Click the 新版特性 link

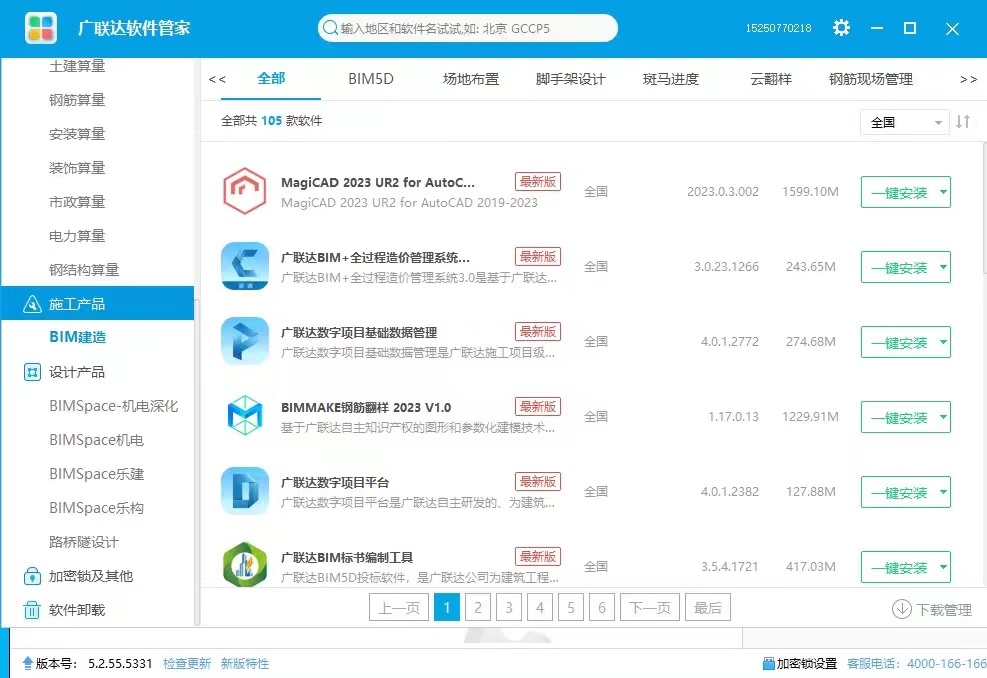[x=245, y=664]
